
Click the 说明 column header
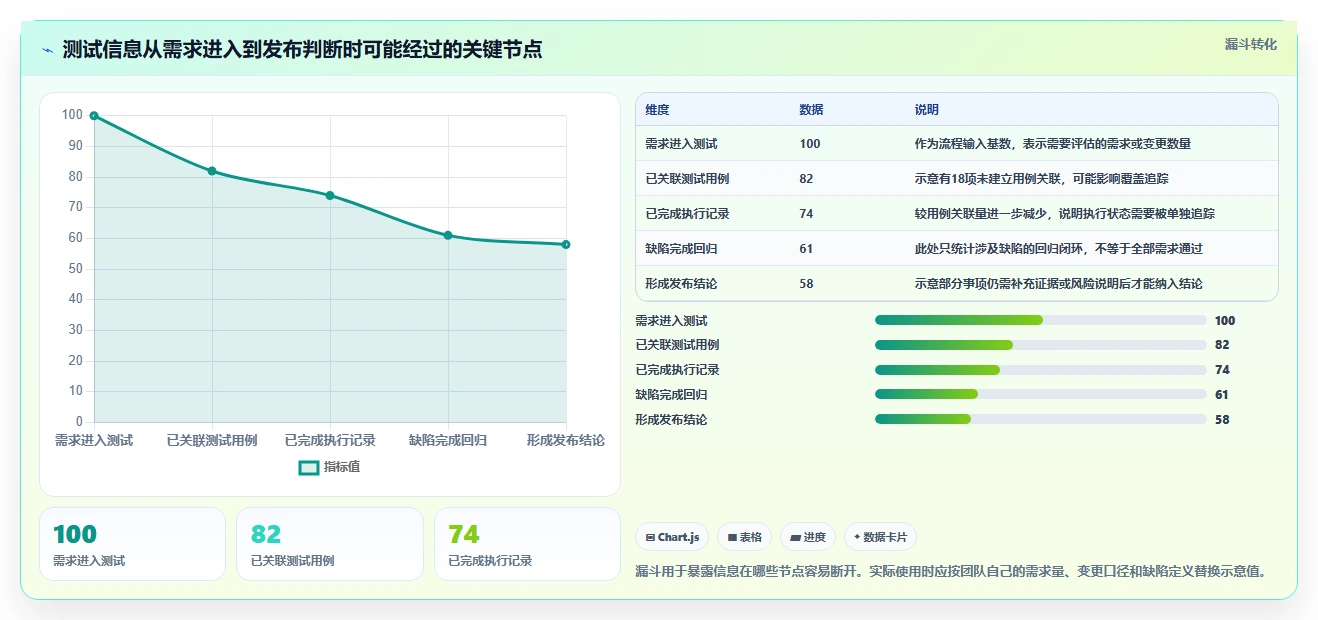[927, 110]
